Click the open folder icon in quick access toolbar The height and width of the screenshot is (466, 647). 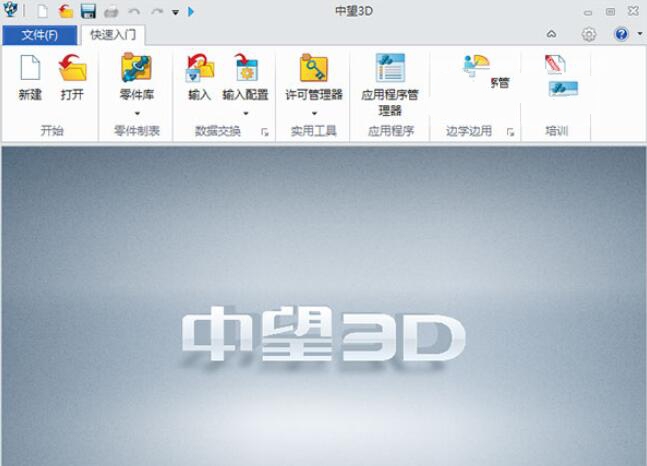[66, 11]
